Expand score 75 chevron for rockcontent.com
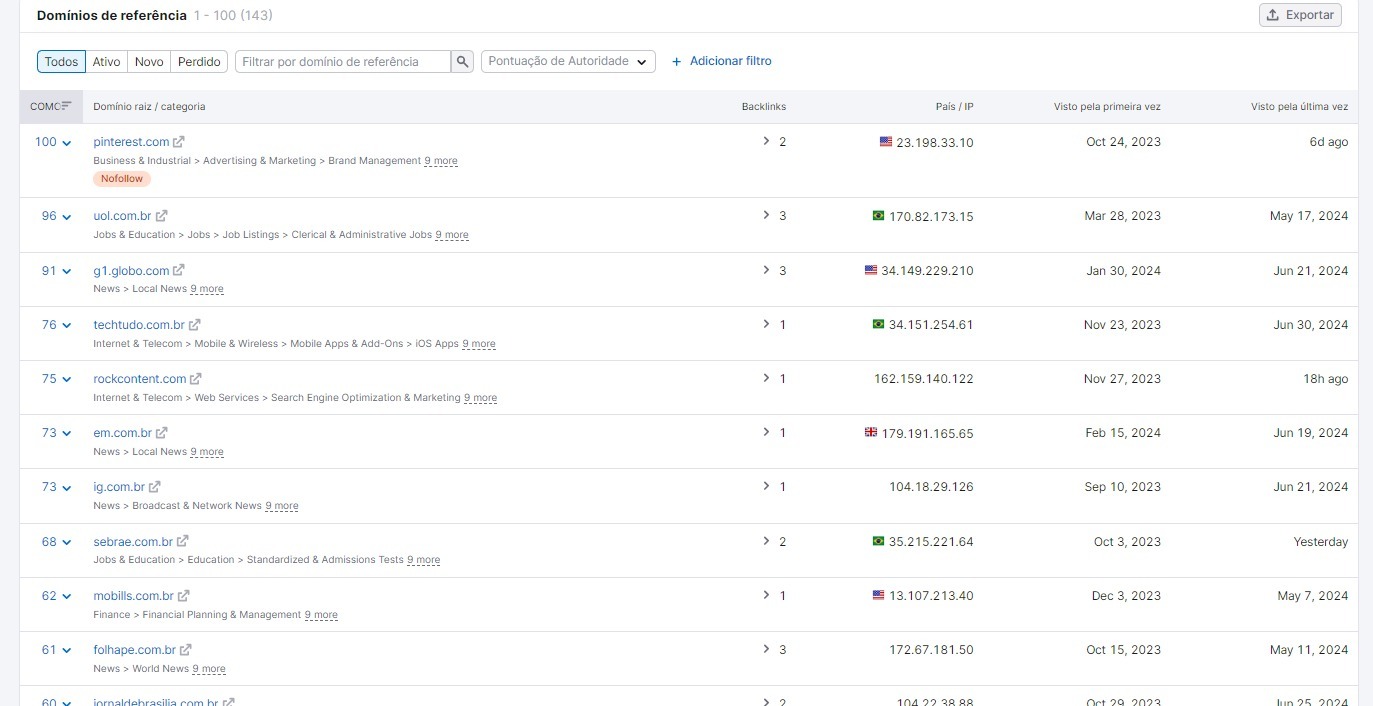 point(67,380)
